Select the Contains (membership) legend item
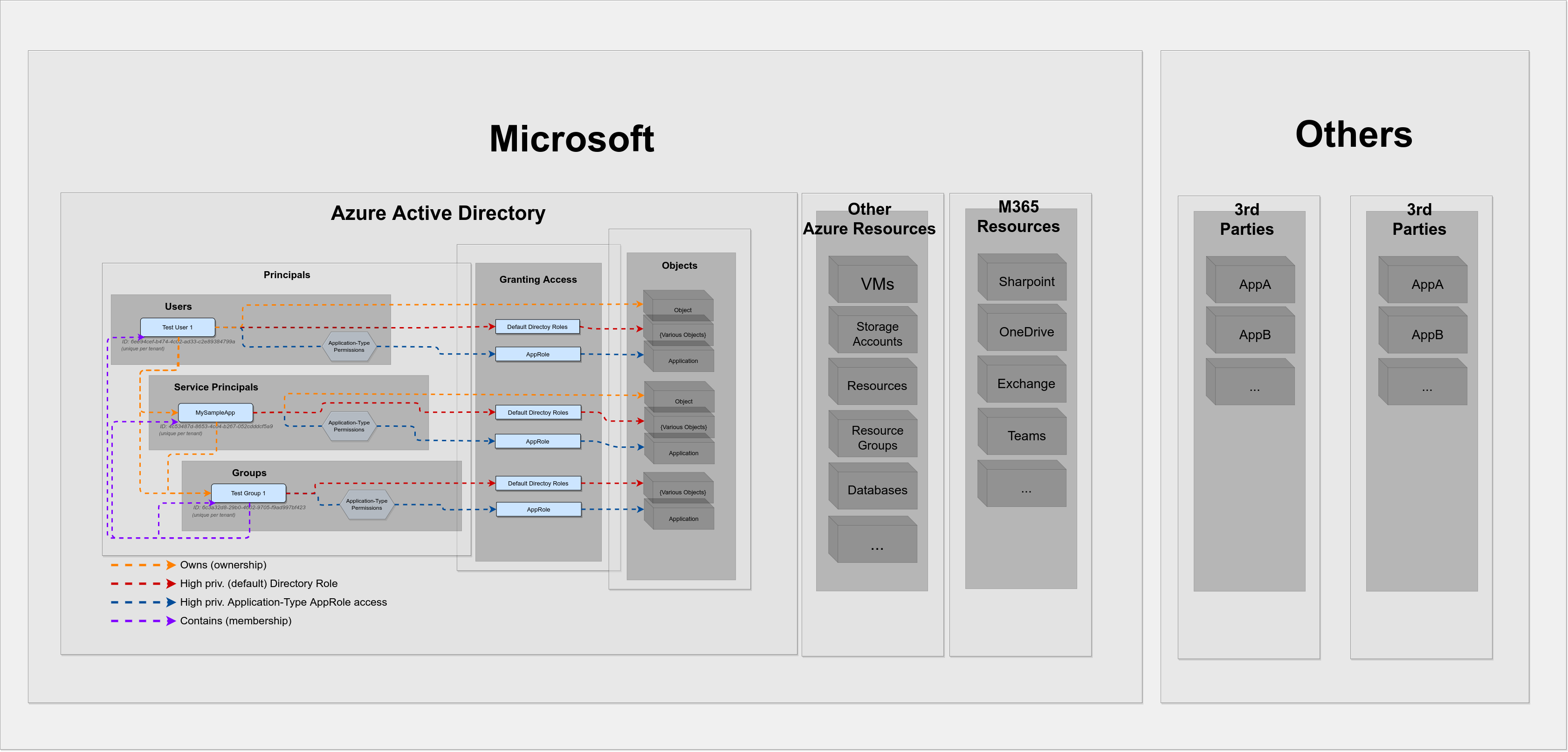This screenshot has width=1568, height=752. coord(236,621)
